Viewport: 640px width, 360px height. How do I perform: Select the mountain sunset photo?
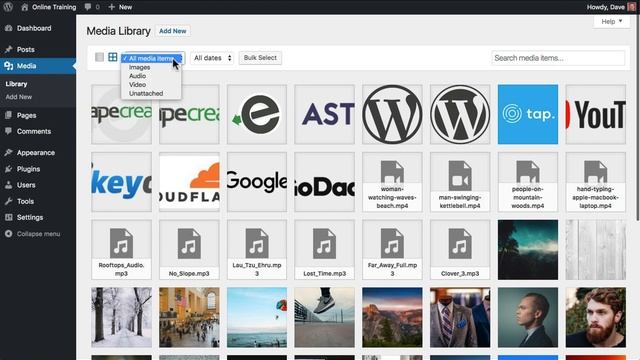click(x=392, y=318)
